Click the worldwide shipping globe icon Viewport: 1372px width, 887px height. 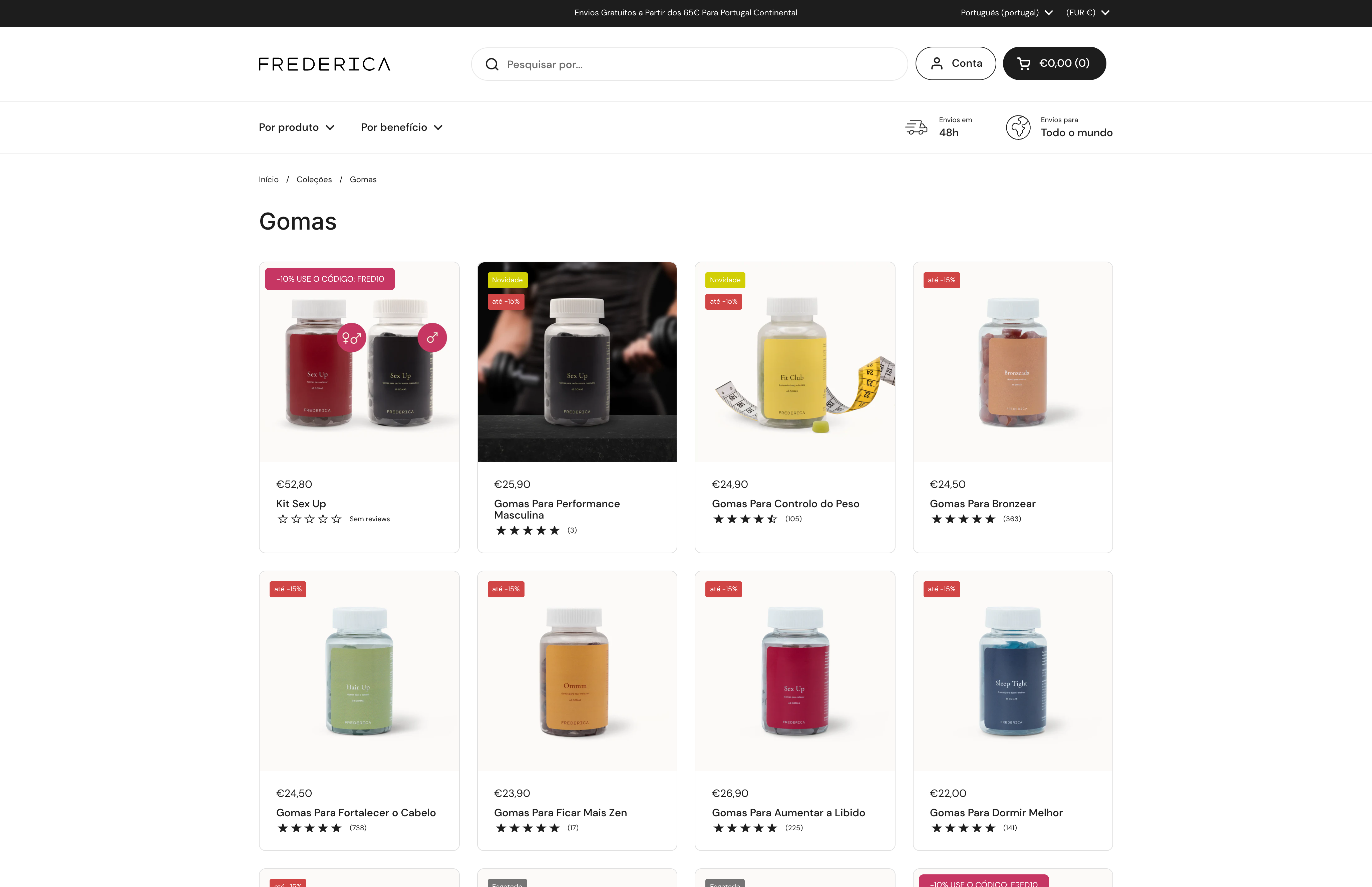point(1018,127)
